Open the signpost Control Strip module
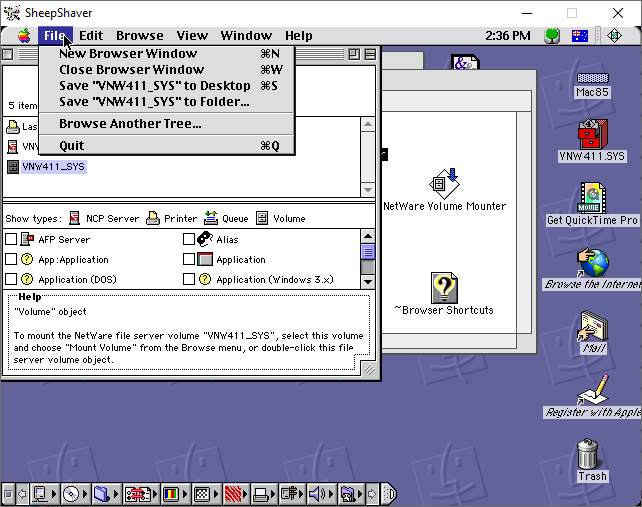The width and height of the screenshot is (642, 507). pyautogui.click(x=293, y=494)
